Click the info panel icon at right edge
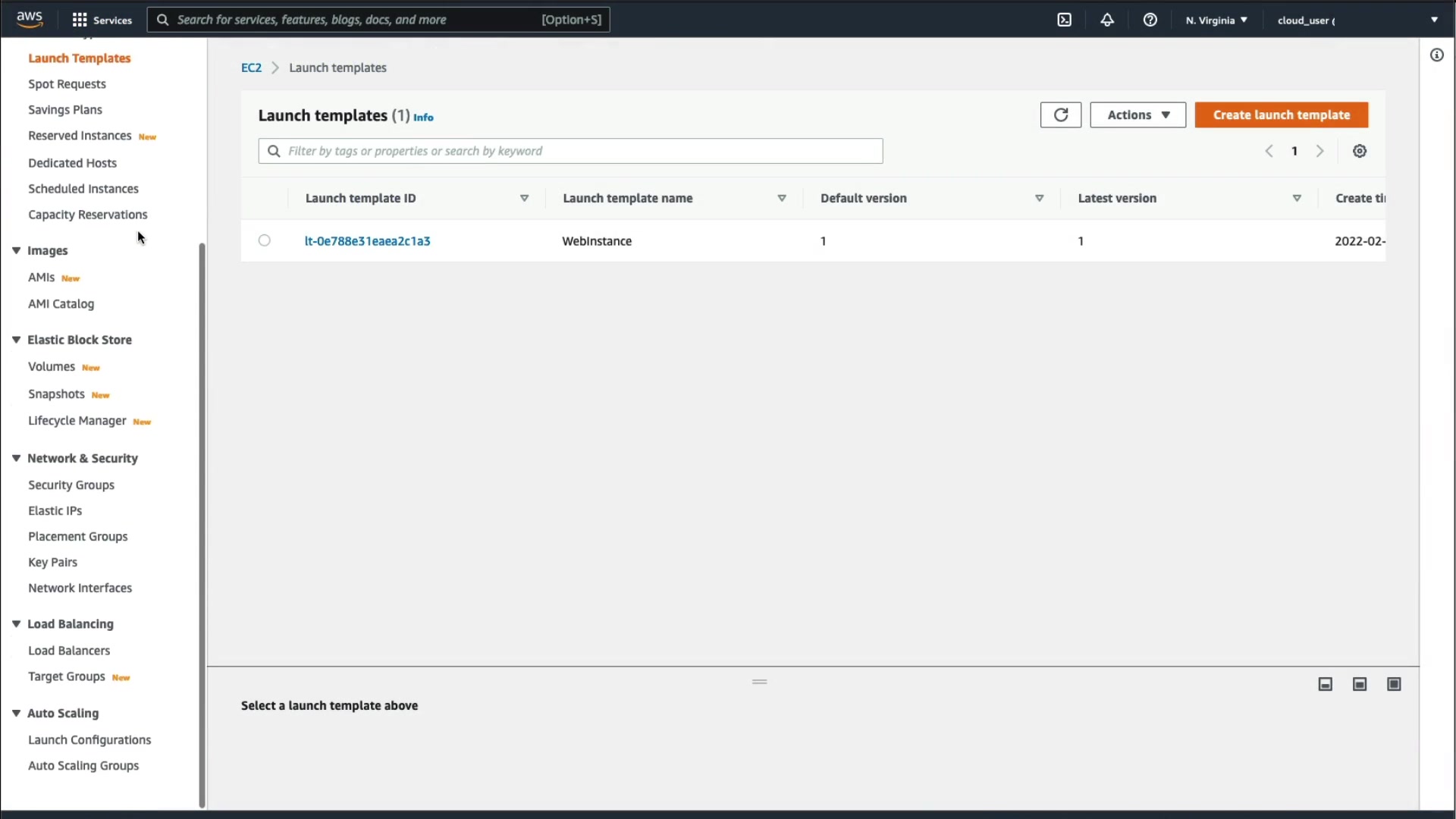Screen dimensions: 1456x819 1437,55
